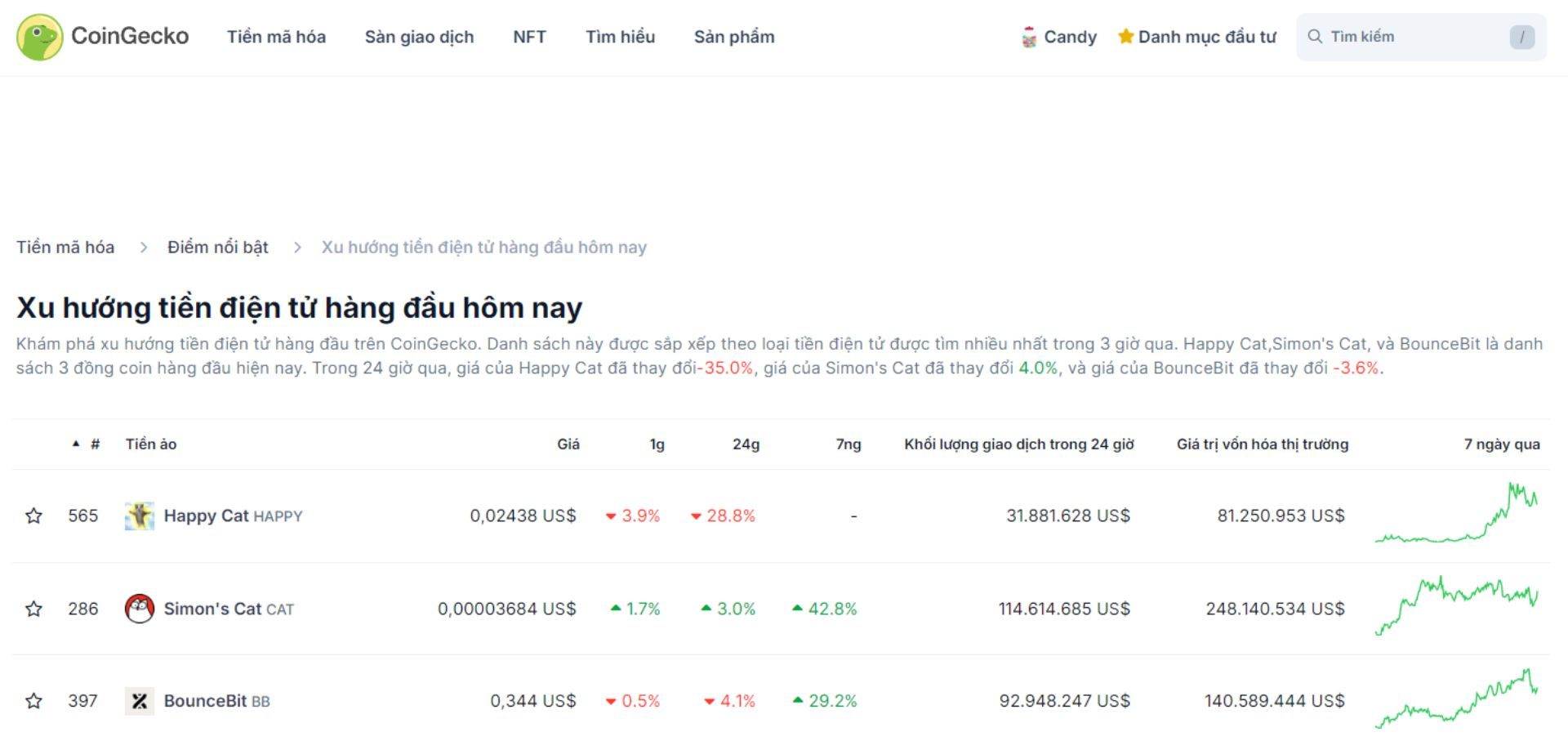This screenshot has width=1568, height=750.
Task: Open the Điểm nổi bật breadcrumb link
Action: click(x=217, y=247)
